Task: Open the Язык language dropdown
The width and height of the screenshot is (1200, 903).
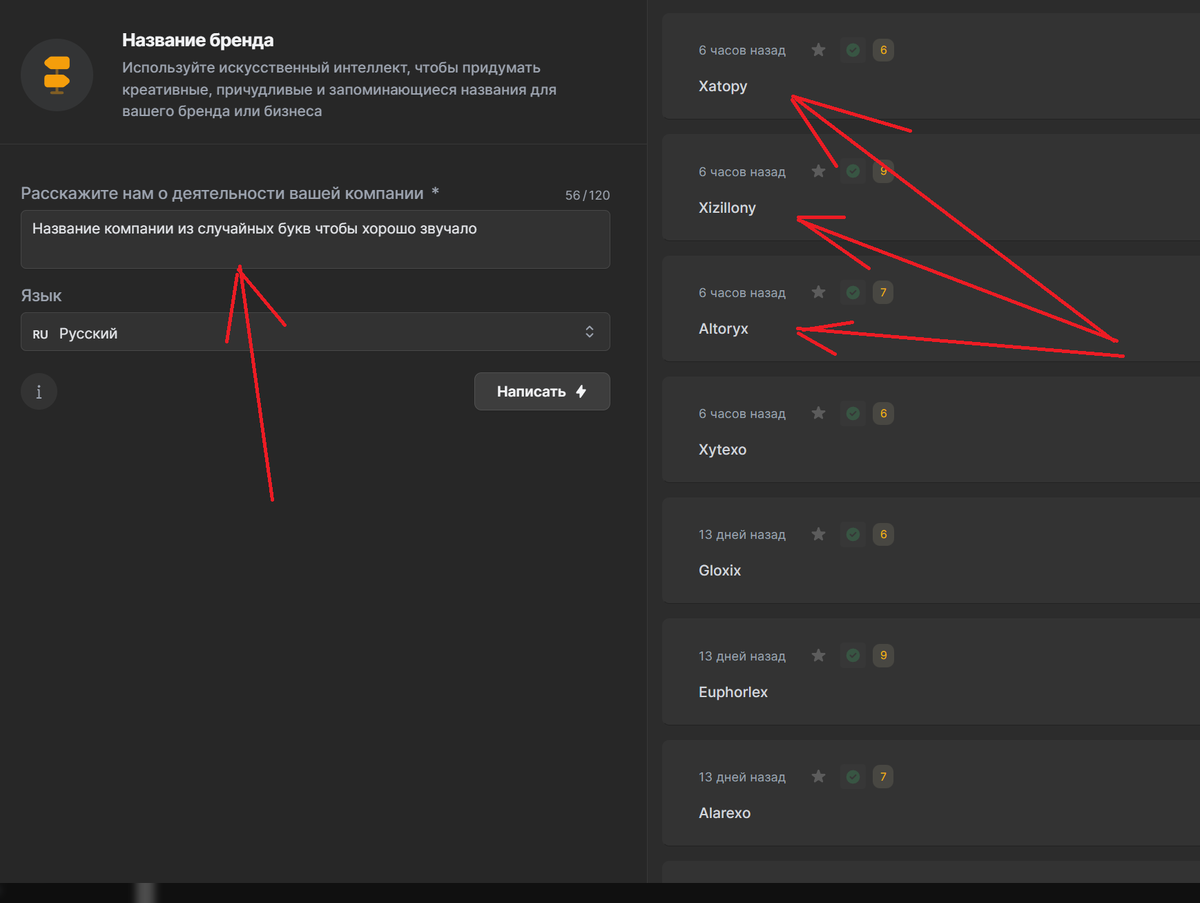Action: click(315, 332)
